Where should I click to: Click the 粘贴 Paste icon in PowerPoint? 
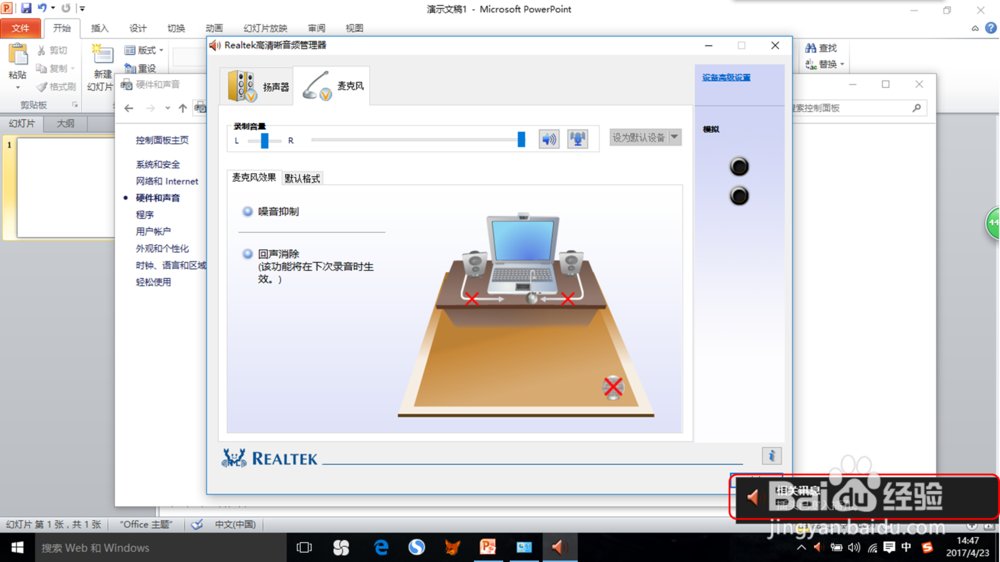tap(18, 55)
